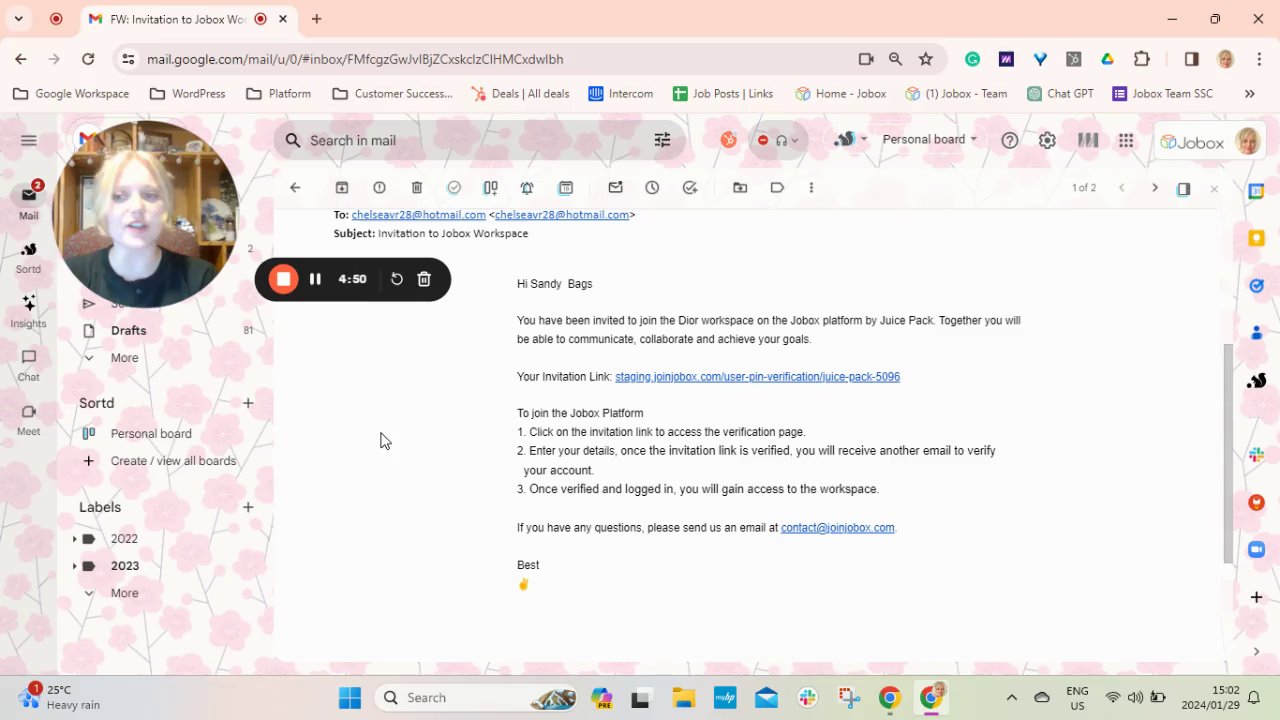Restart the screen recording
The width and height of the screenshot is (1280, 720).
[x=397, y=279]
